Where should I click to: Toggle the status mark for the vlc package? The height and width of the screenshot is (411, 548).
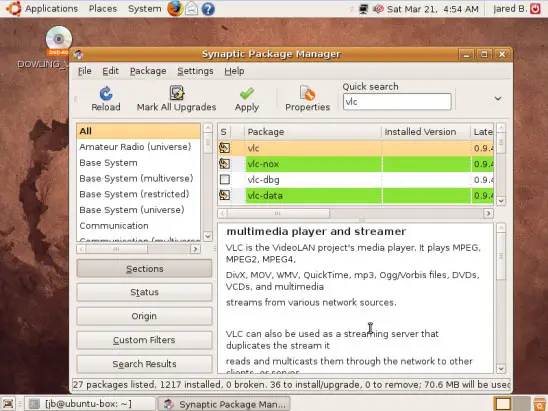point(225,148)
